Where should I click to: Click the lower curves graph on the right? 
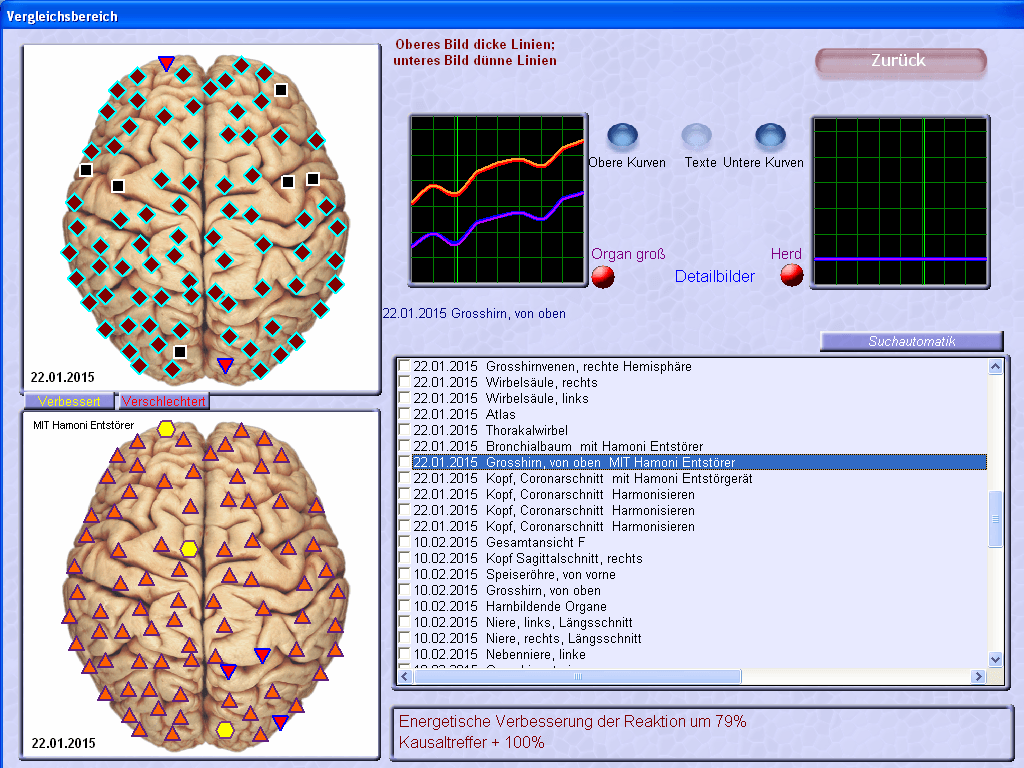(900, 201)
